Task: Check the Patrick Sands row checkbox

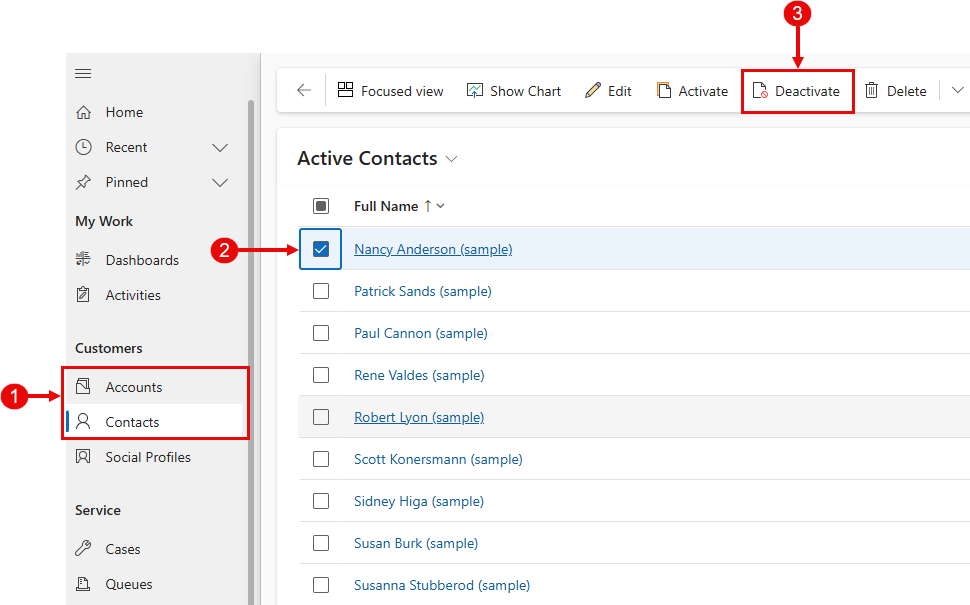Action: (321, 291)
